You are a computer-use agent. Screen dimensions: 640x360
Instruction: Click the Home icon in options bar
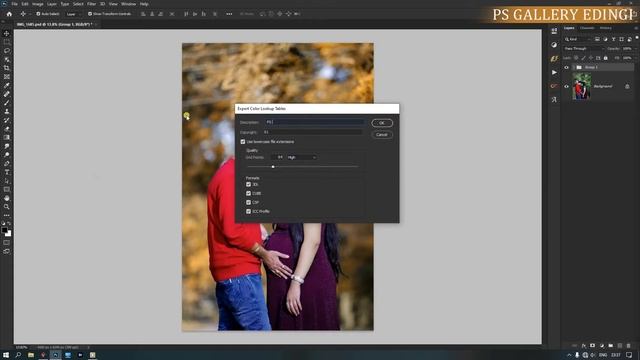coord(9,14)
